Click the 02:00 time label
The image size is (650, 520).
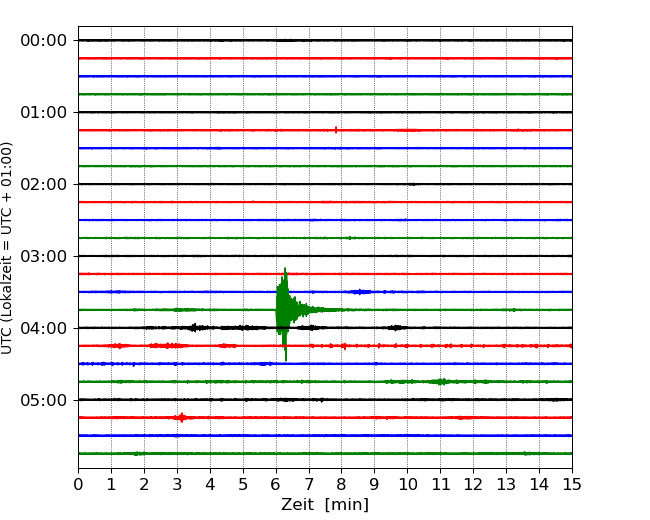click(x=44, y=185)
